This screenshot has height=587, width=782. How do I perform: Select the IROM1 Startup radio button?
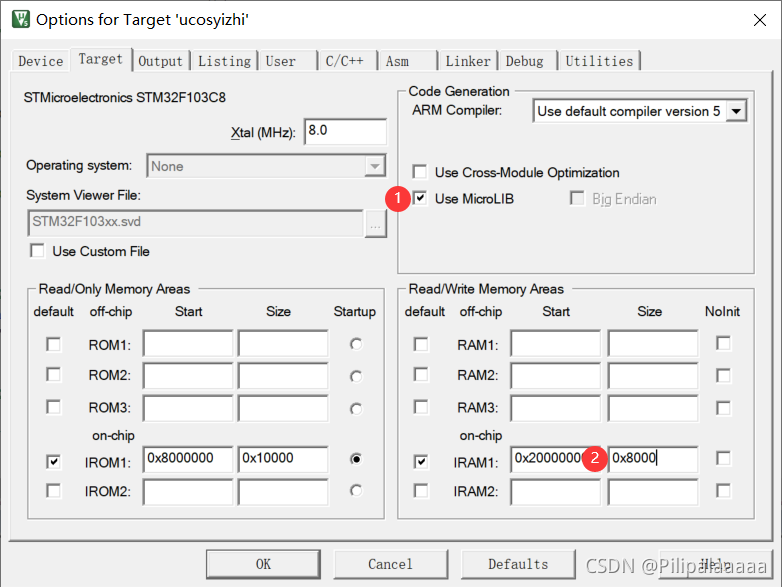[x=356, y=459]
